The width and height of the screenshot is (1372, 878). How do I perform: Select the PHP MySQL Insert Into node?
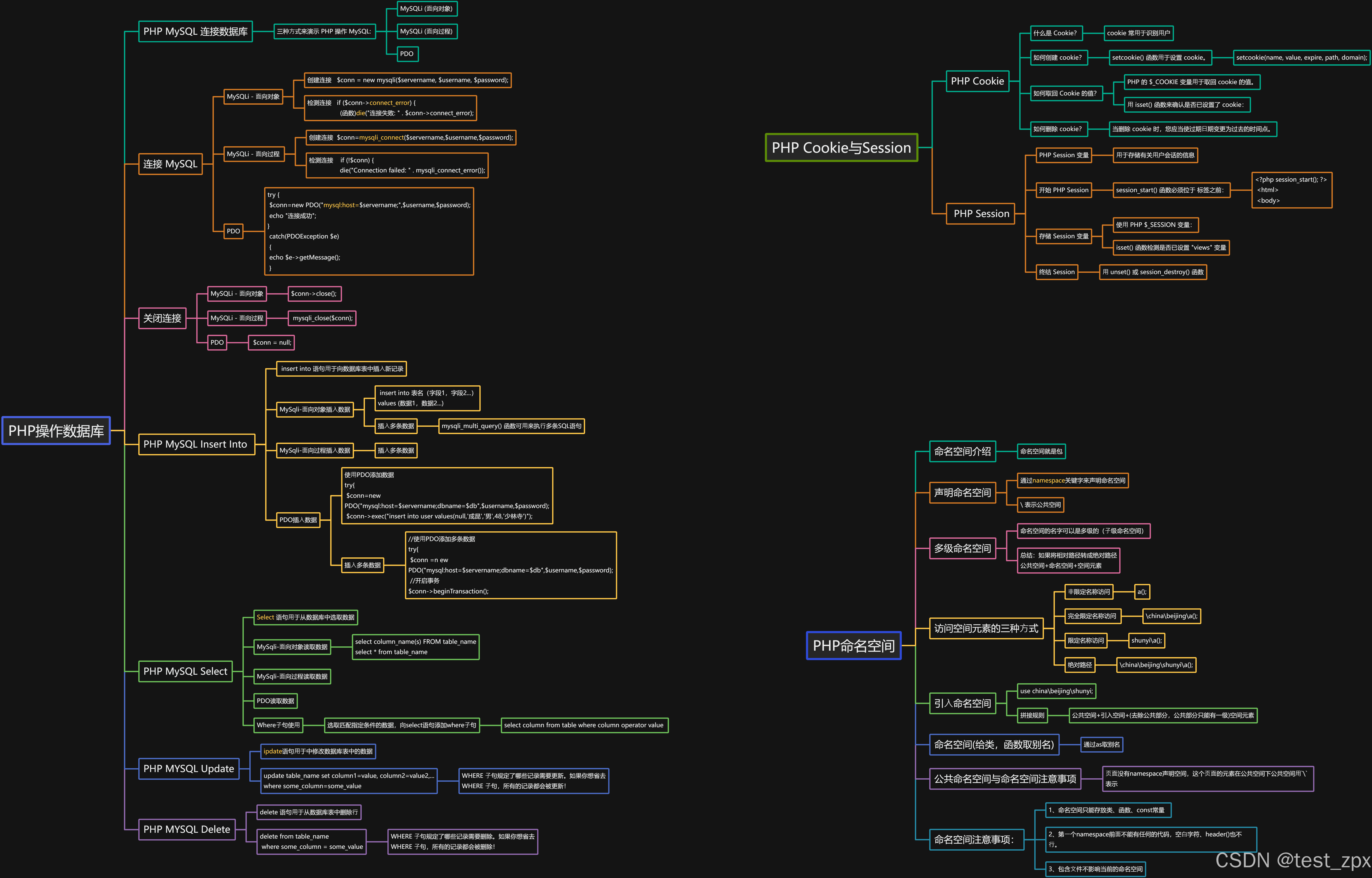pyautogui.click(x=195, y=444)
